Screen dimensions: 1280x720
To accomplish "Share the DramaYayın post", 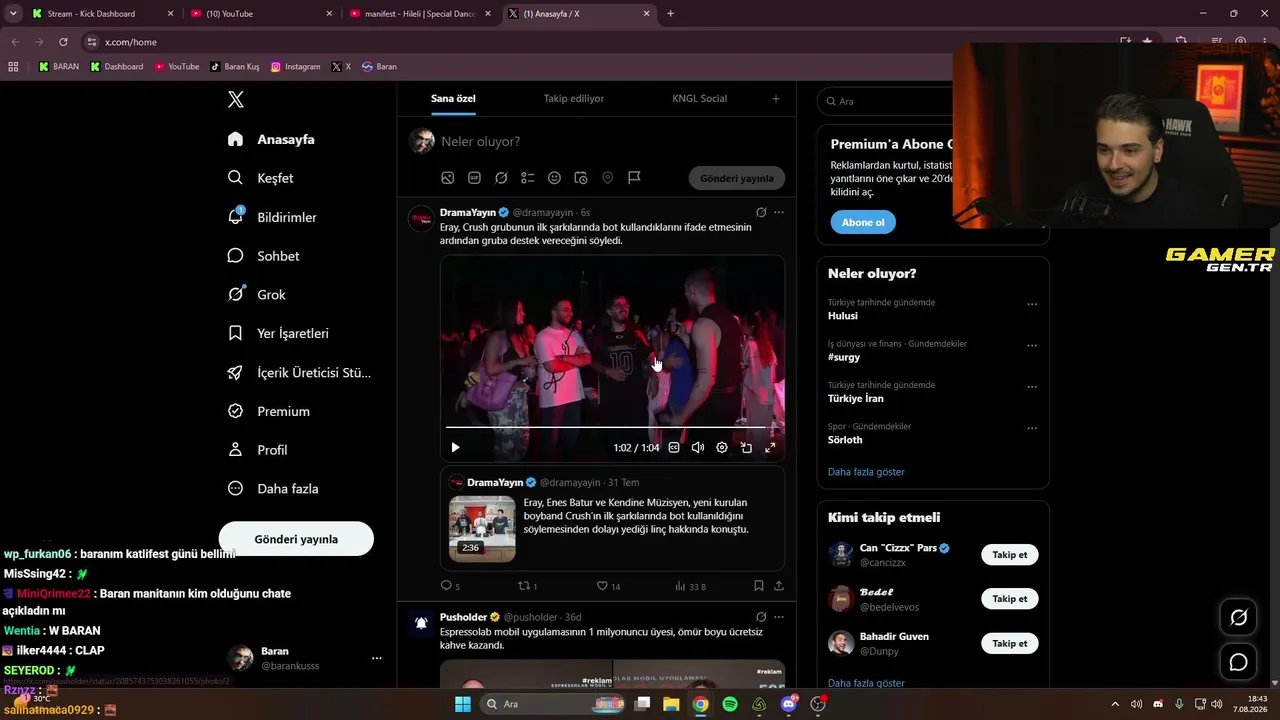I will pyautogui.click(x=779, y=586).
